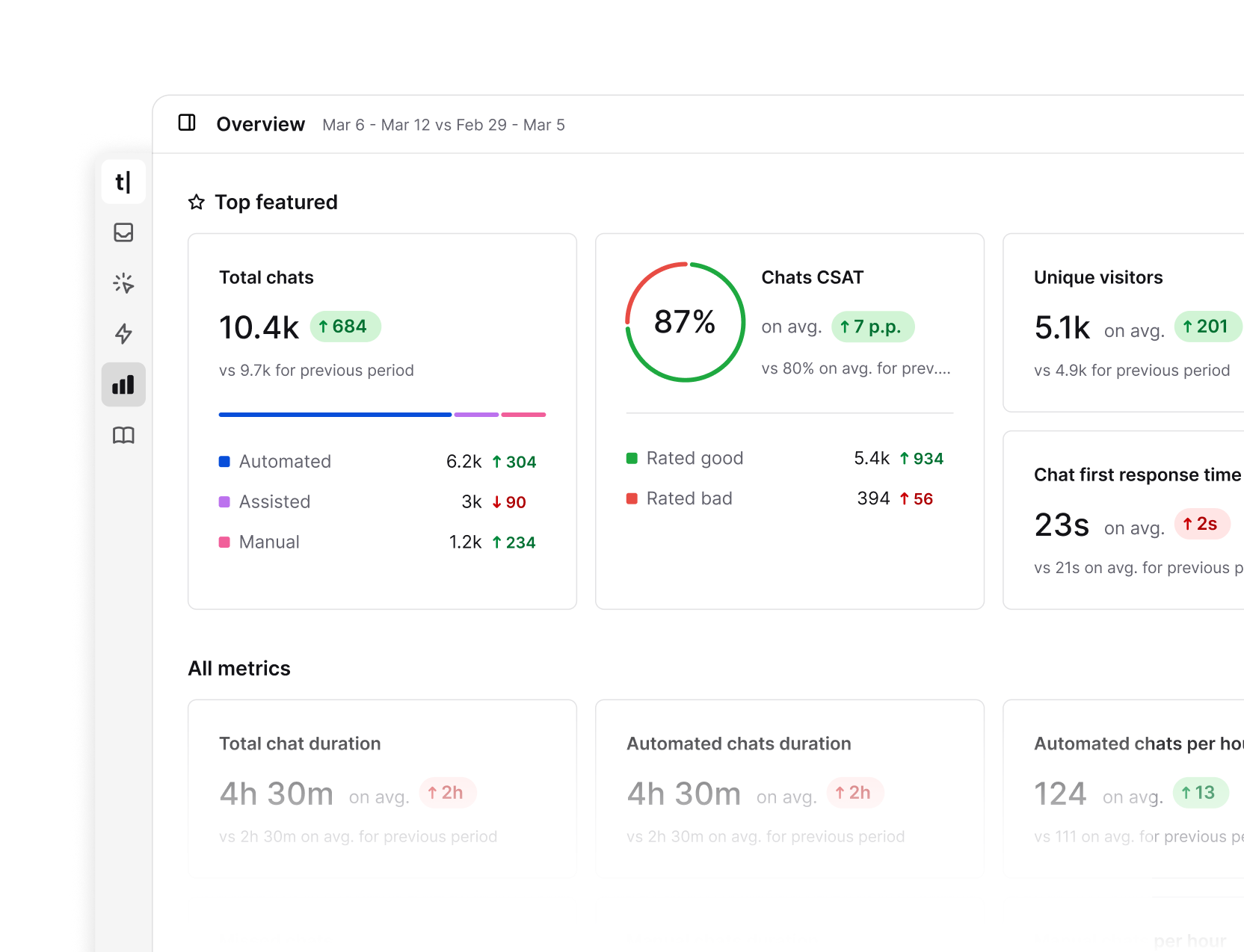Toggle the Rated good legend item
The height and width of the screenshot is (952, 1244).
(x=694, y=458)
